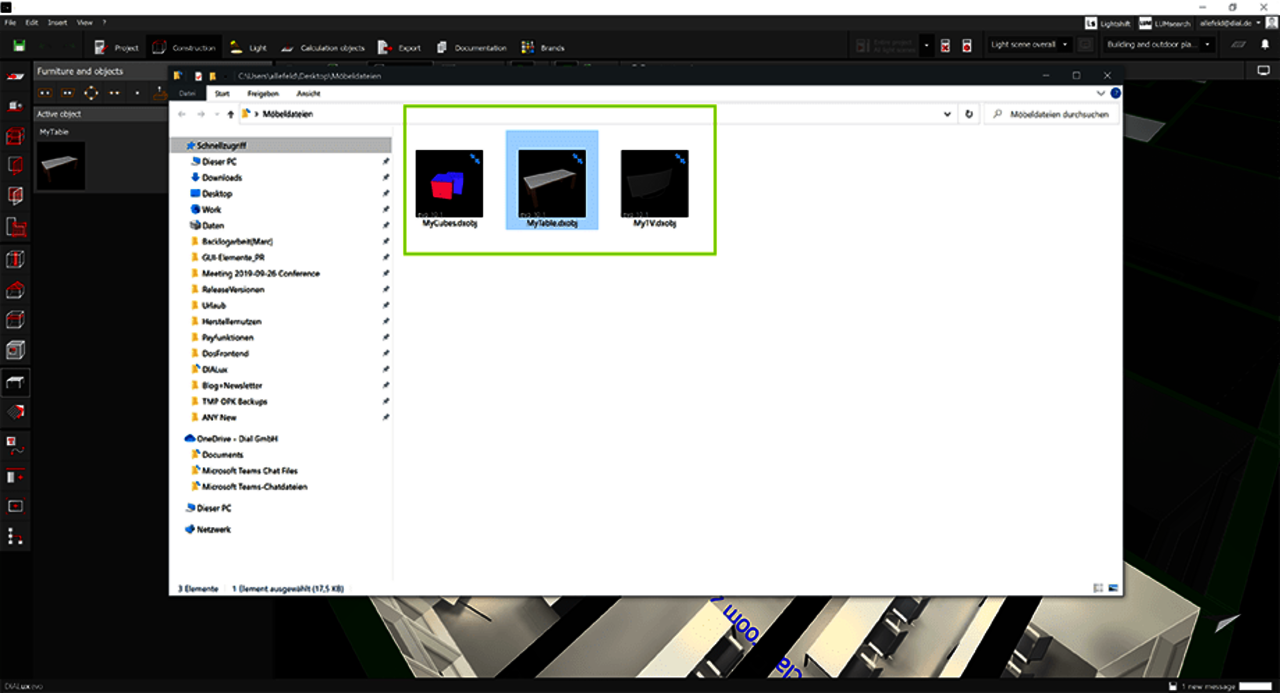This screenshot has width=1280, height=693.
Task: Click the Export mode icon
Action: [x=385, y=47]
